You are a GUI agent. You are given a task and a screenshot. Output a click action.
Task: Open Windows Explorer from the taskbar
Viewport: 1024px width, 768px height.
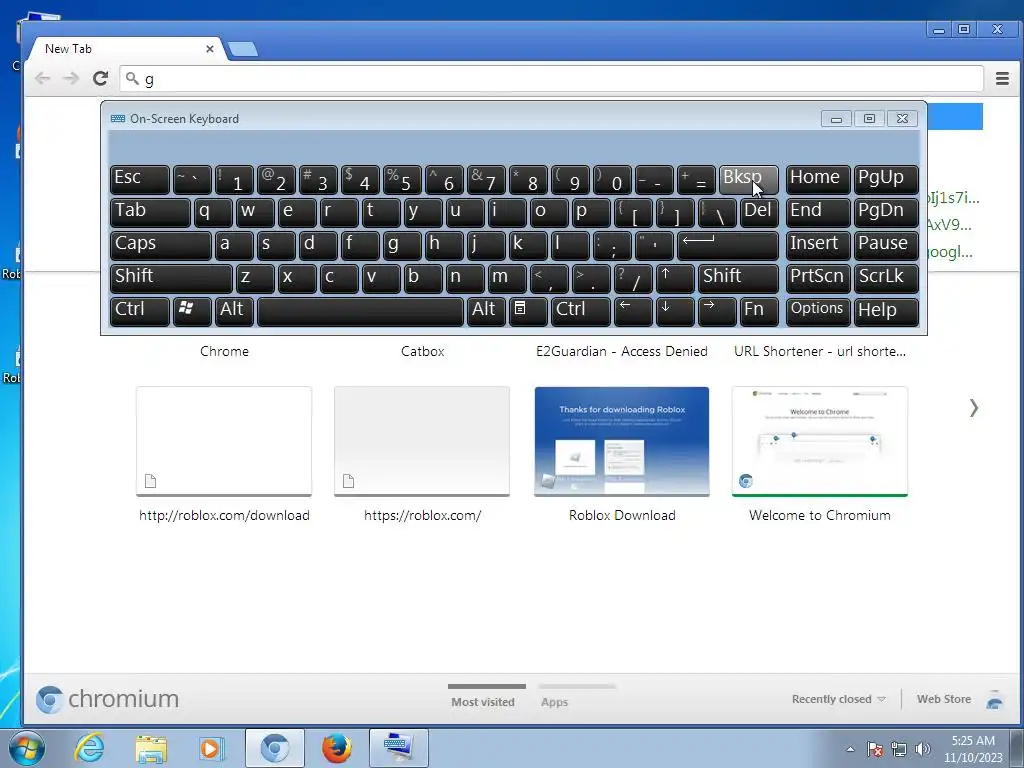151,748
